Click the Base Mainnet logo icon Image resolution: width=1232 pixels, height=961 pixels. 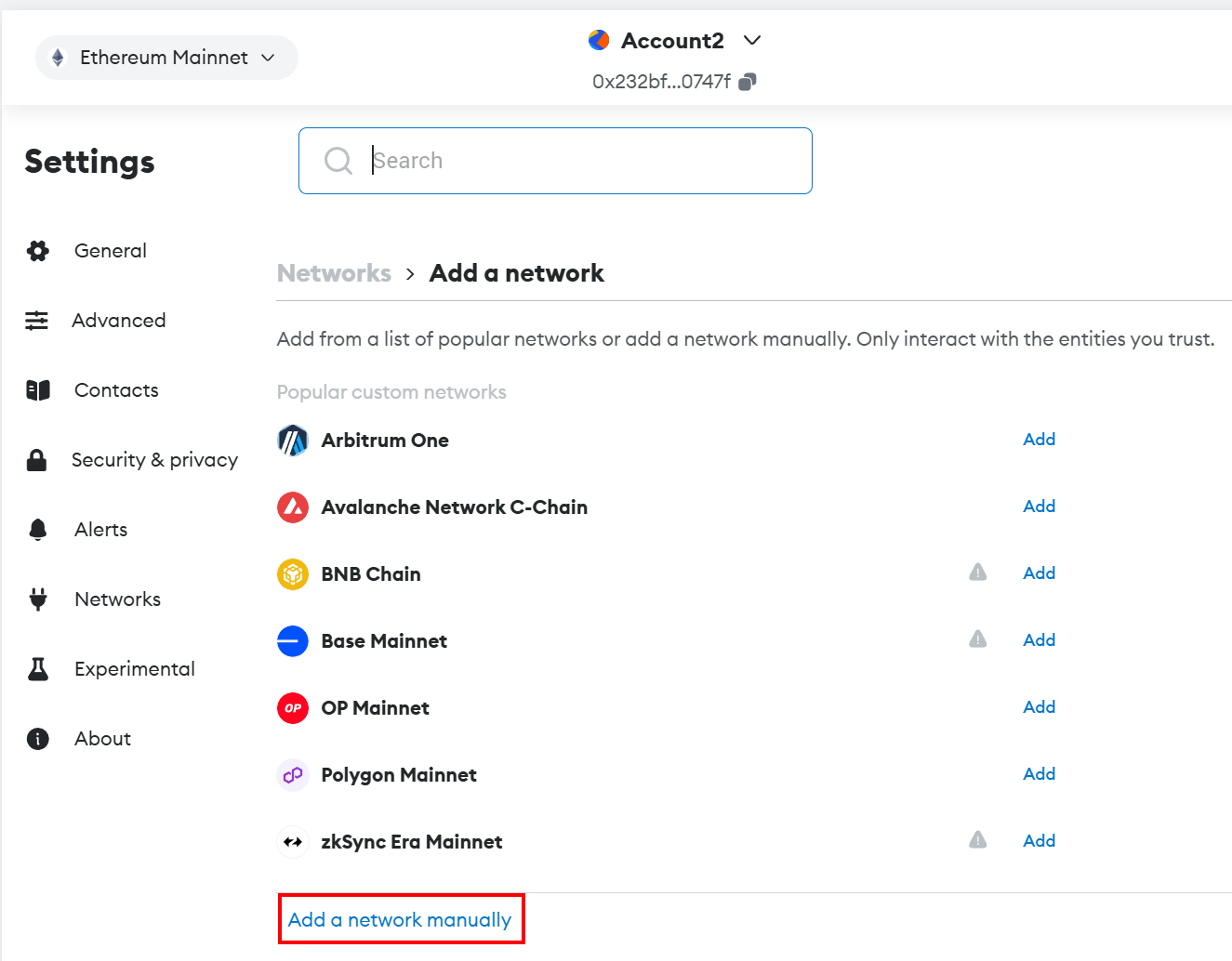coord(293,641)
